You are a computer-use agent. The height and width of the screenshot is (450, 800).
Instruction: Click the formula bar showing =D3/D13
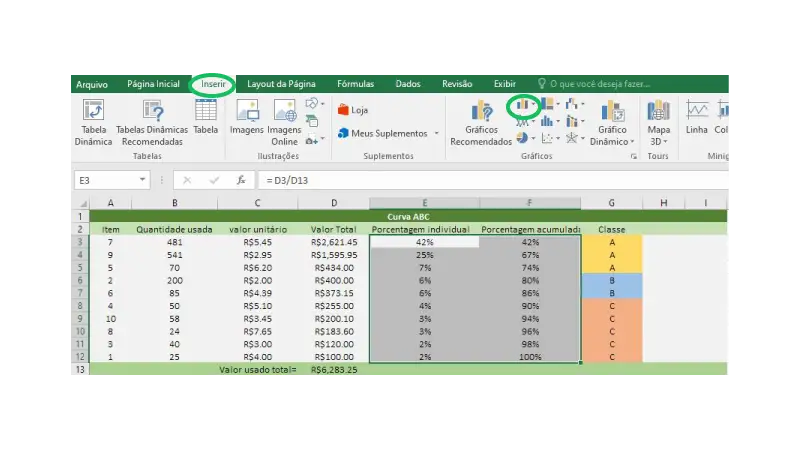click(x=492, y=180)
